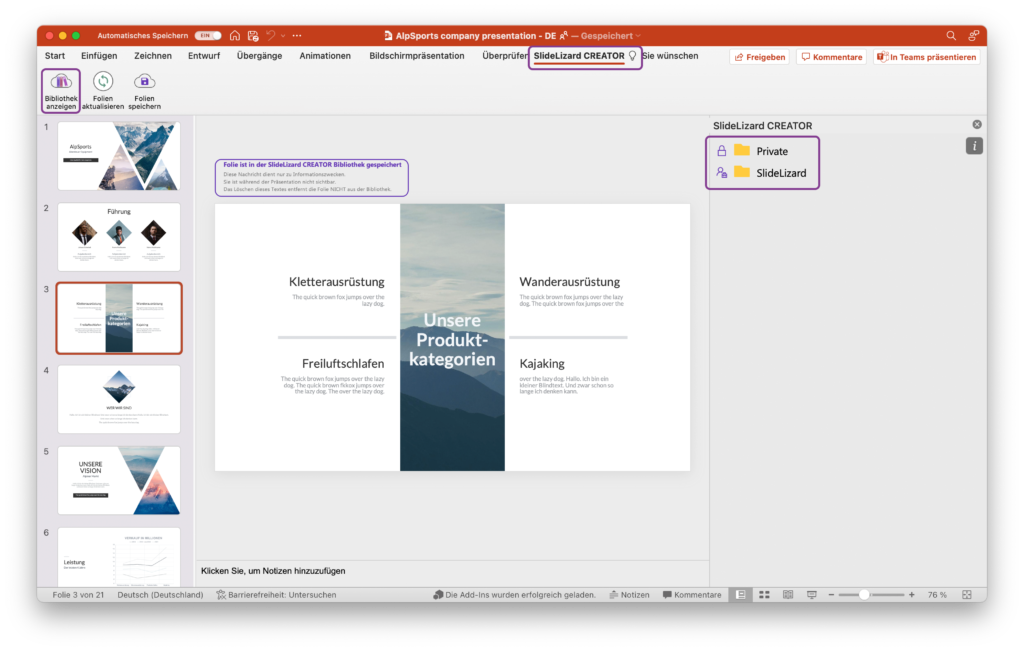Undo the last action
The width and height of the screenshot is (1024, 651).
click(271, 36)
